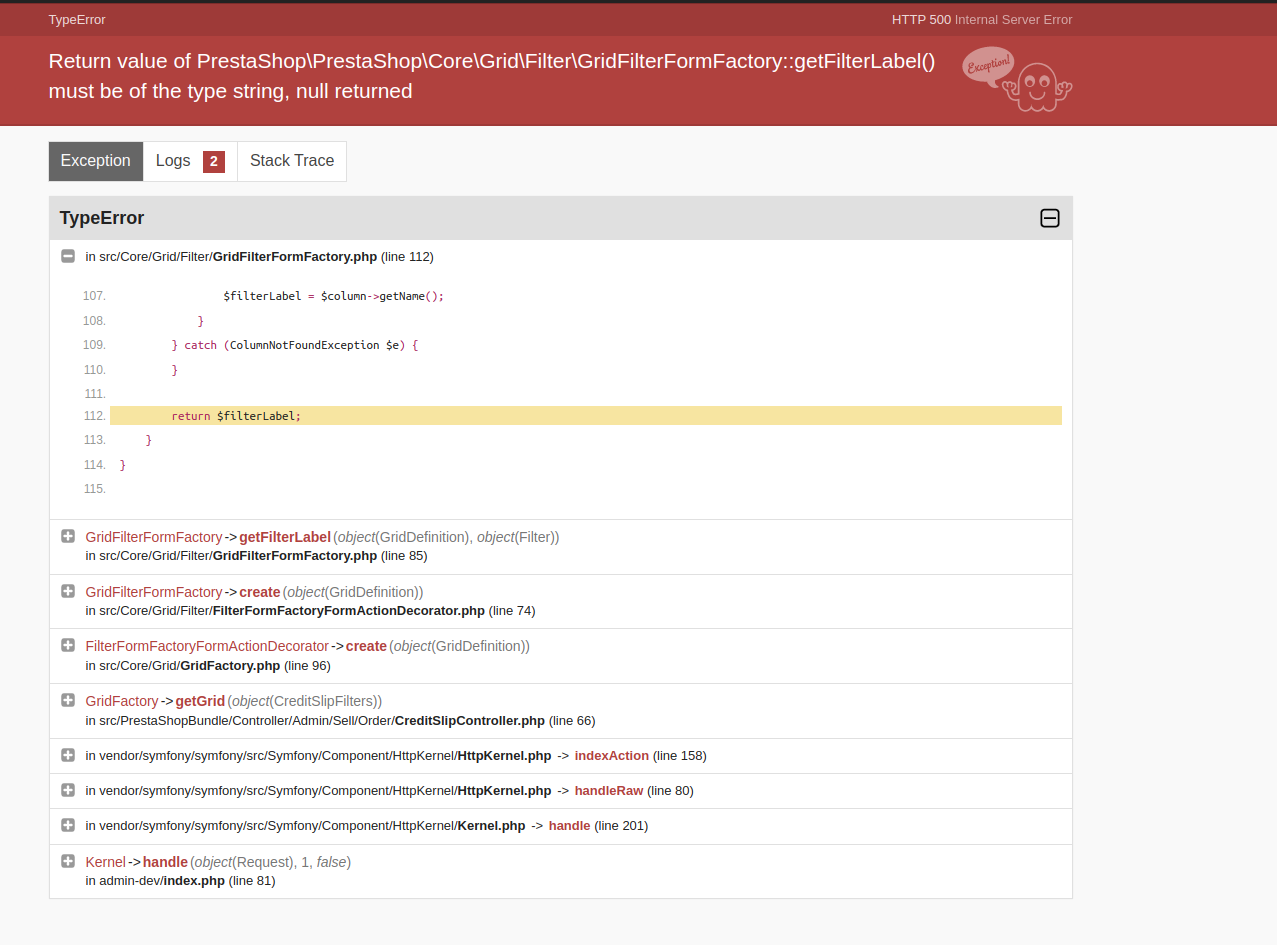Image resolution: width=1277 pixels, height=945 pixels.
Task: Collapse the GridFilterFormFactory.php line 112 trace
Action: pyautogui.click(x=68, y=256)
